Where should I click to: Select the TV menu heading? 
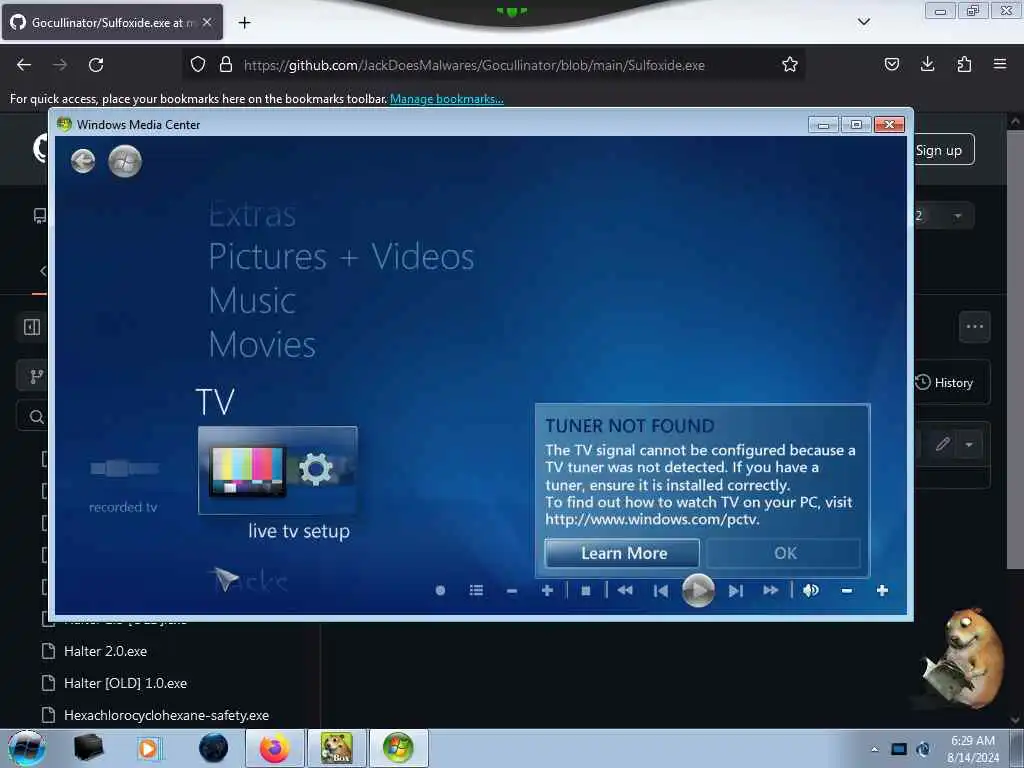coord(215,402)
